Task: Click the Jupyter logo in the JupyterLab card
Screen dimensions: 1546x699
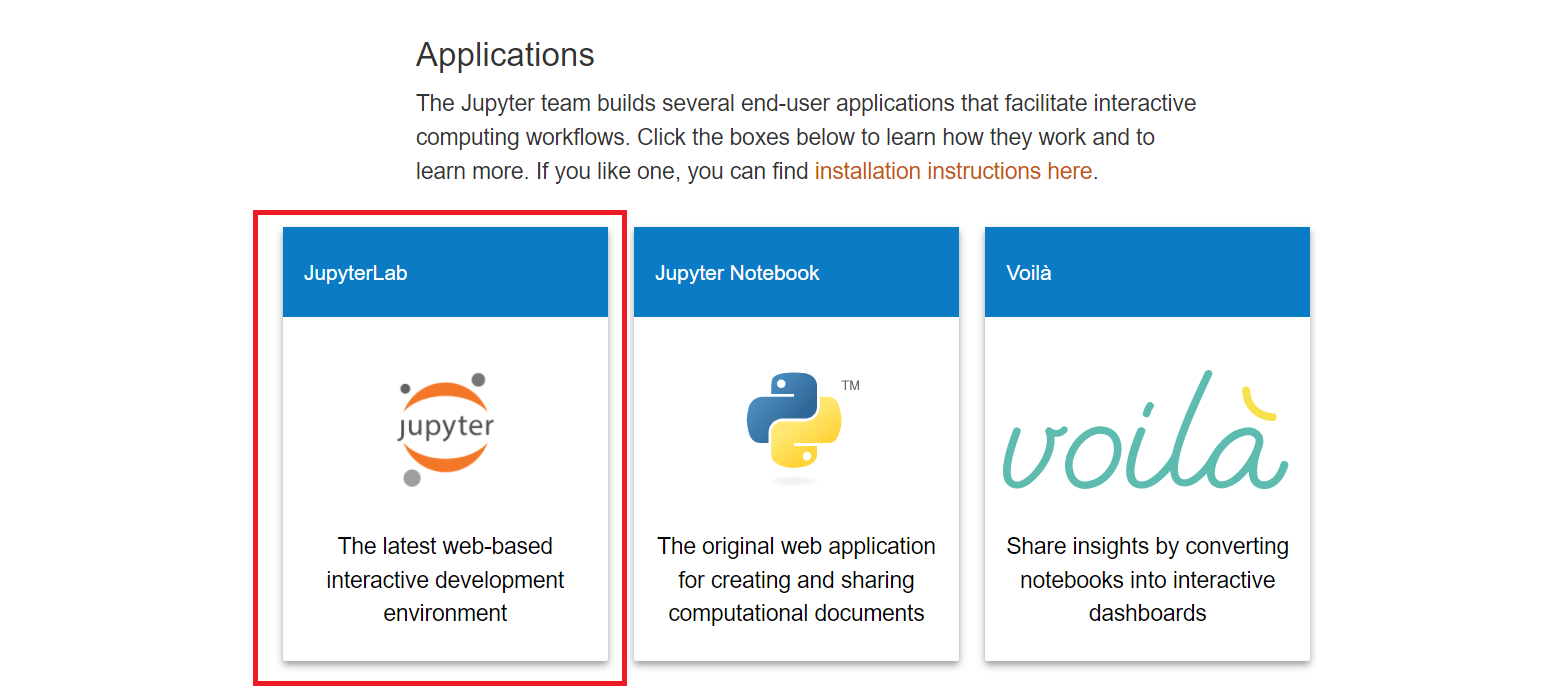Action: pos(445,429)
